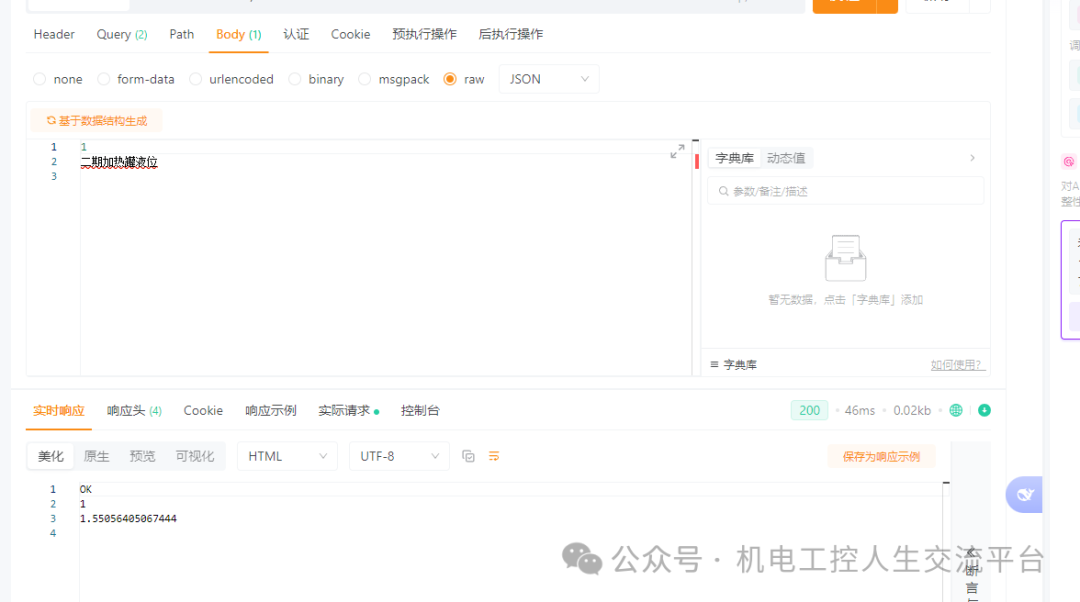Open the Path tab
This screenshot has height=602, width=1080.
coord(182,34)
